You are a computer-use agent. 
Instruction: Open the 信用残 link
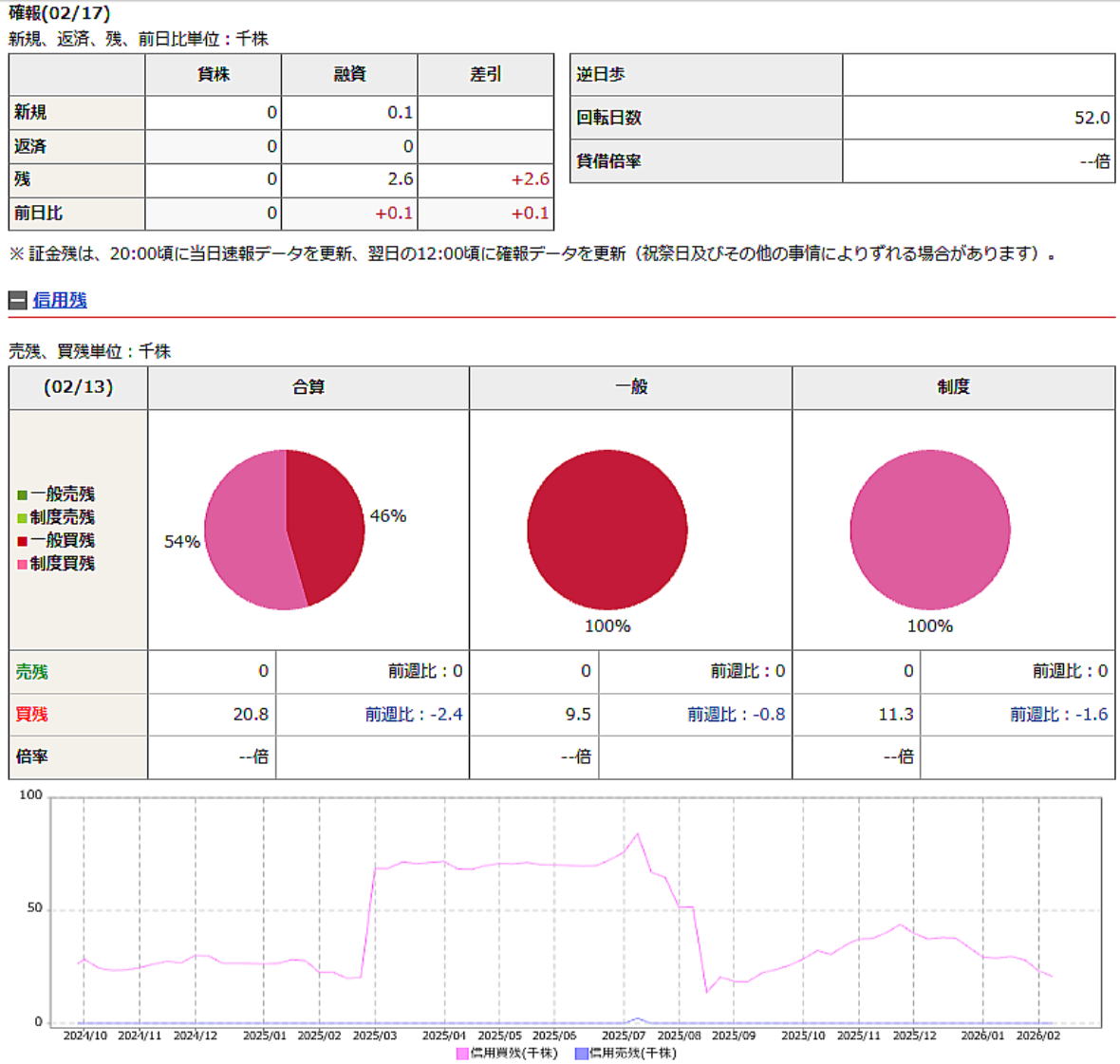[60, 301]
